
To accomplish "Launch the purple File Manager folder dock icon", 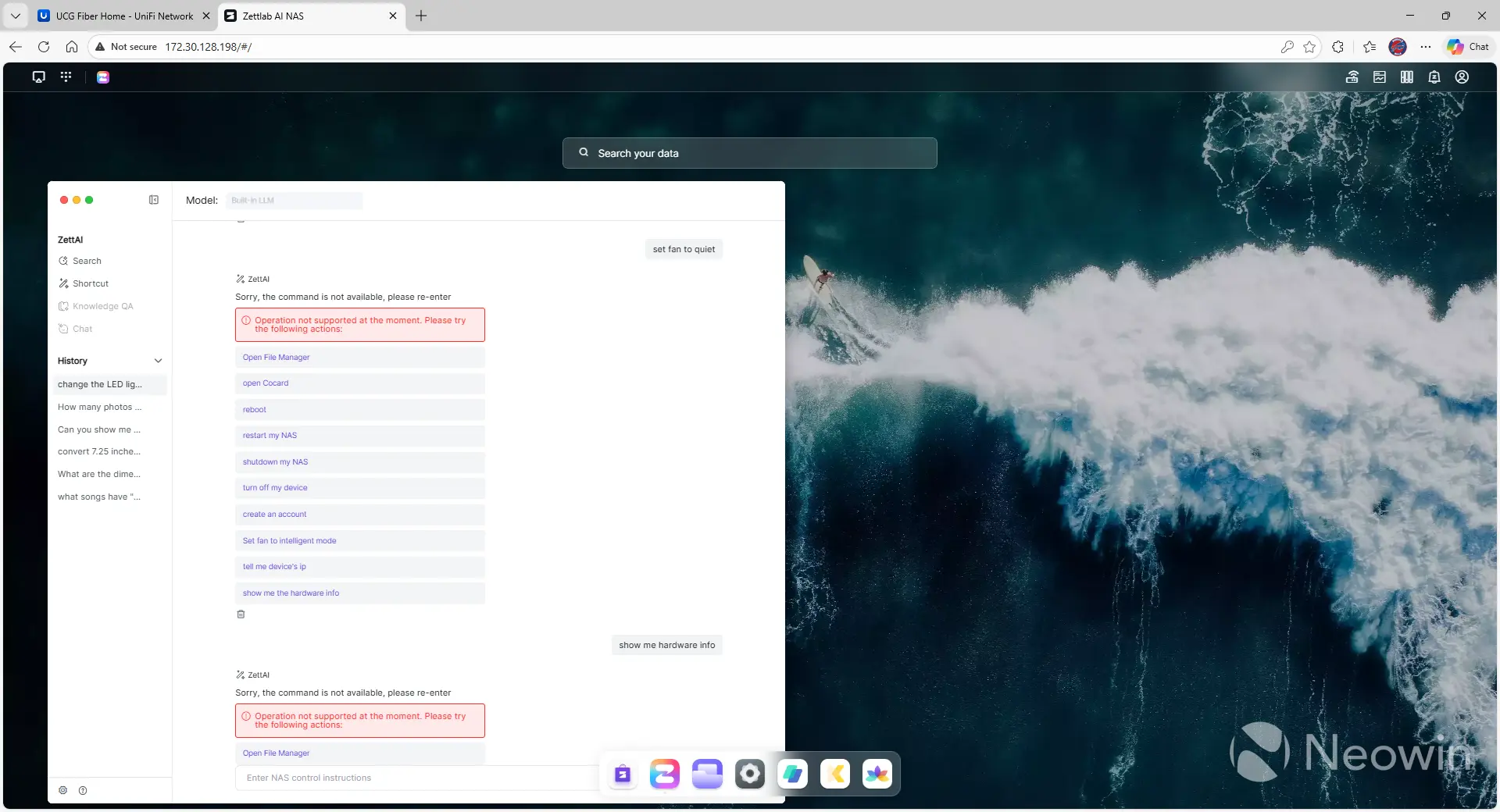I will 707,774.
